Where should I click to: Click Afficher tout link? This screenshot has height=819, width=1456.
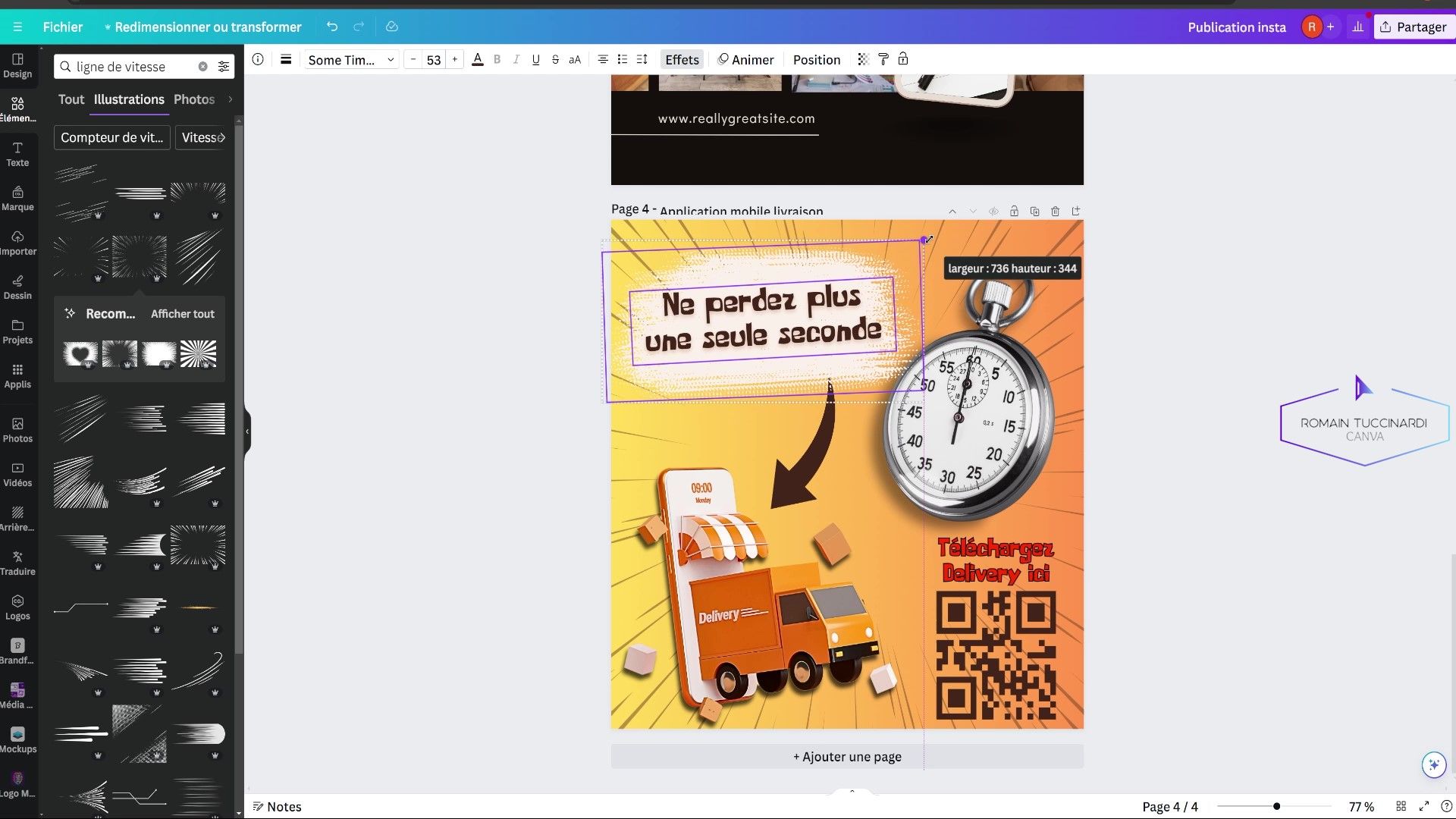pos(182,314)
